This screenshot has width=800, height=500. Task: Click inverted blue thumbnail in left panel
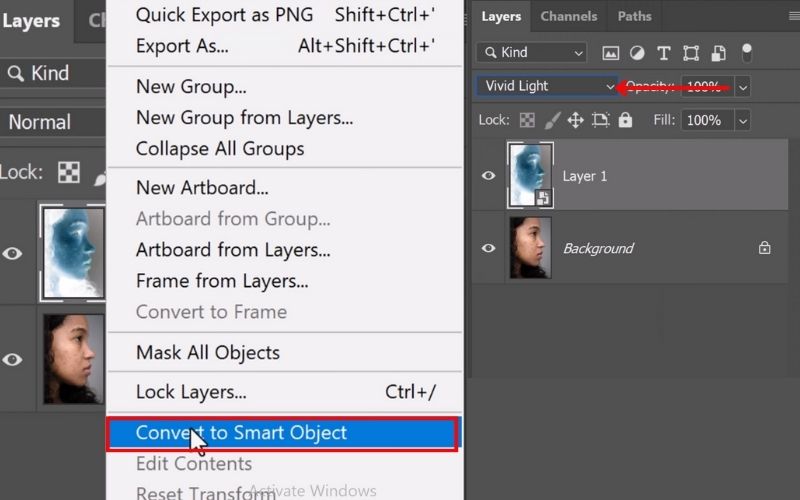click(73, 253)
